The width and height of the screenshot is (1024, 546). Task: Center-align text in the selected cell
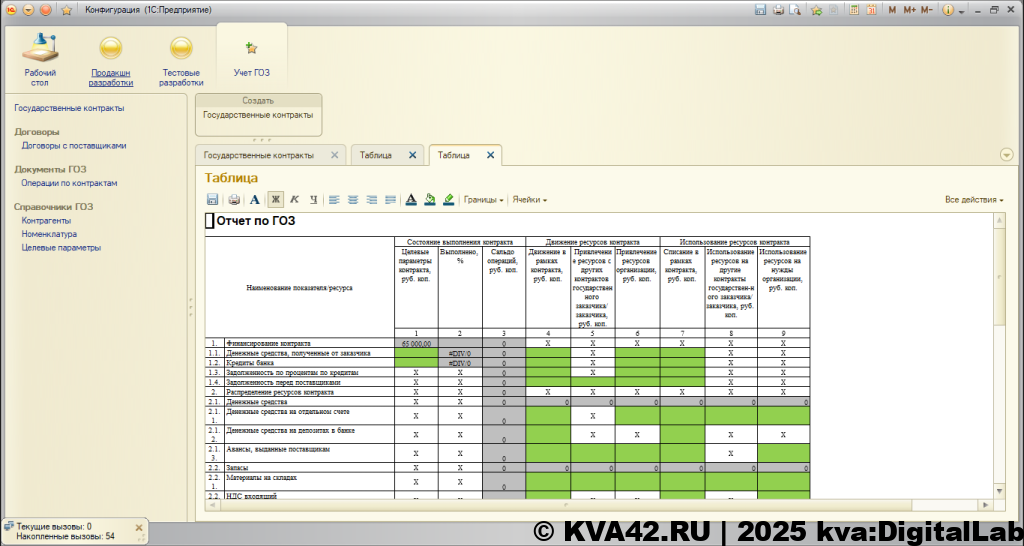(x=353, y=200)
